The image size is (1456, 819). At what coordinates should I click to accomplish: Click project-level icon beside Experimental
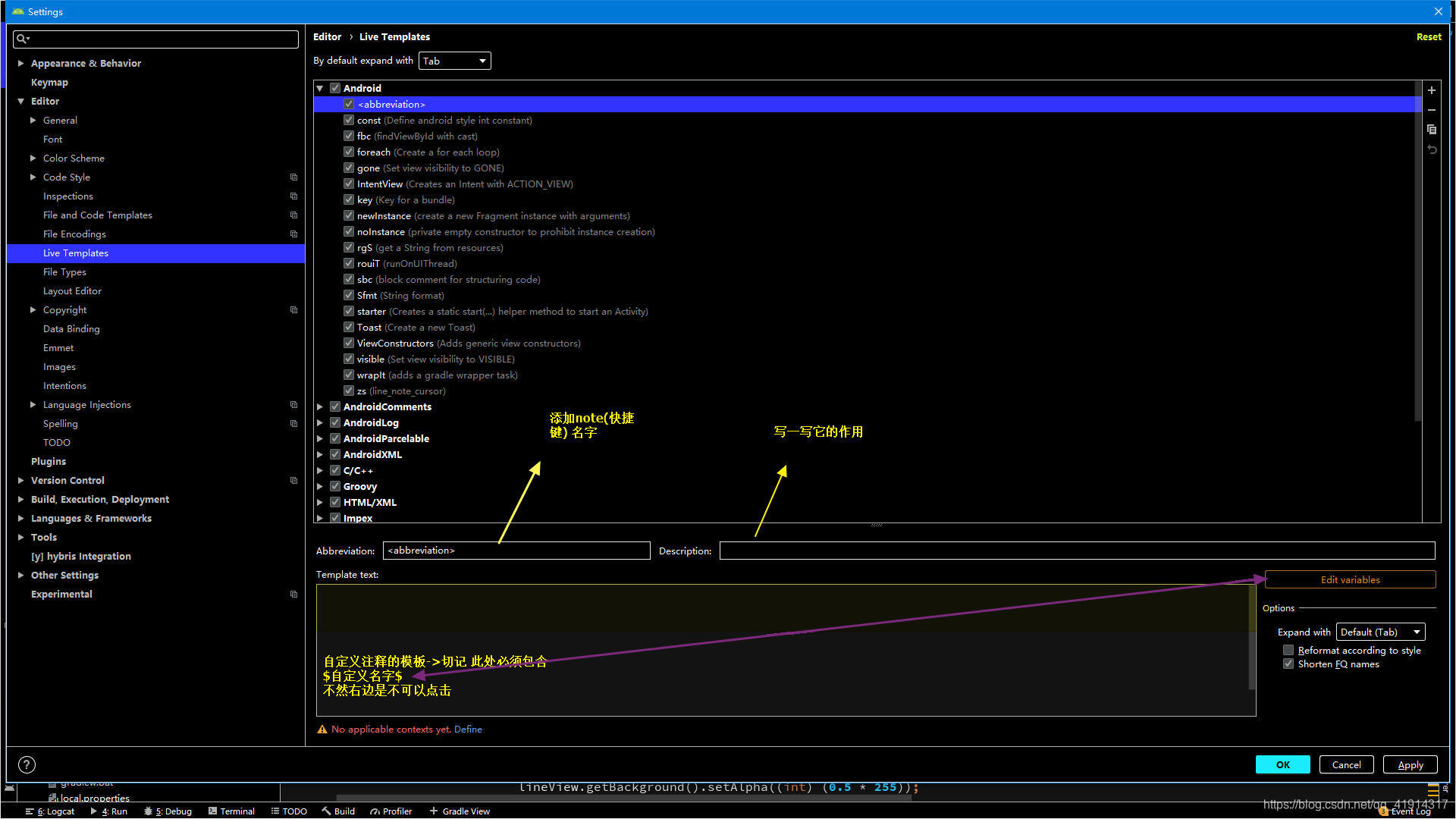point(293,595)
